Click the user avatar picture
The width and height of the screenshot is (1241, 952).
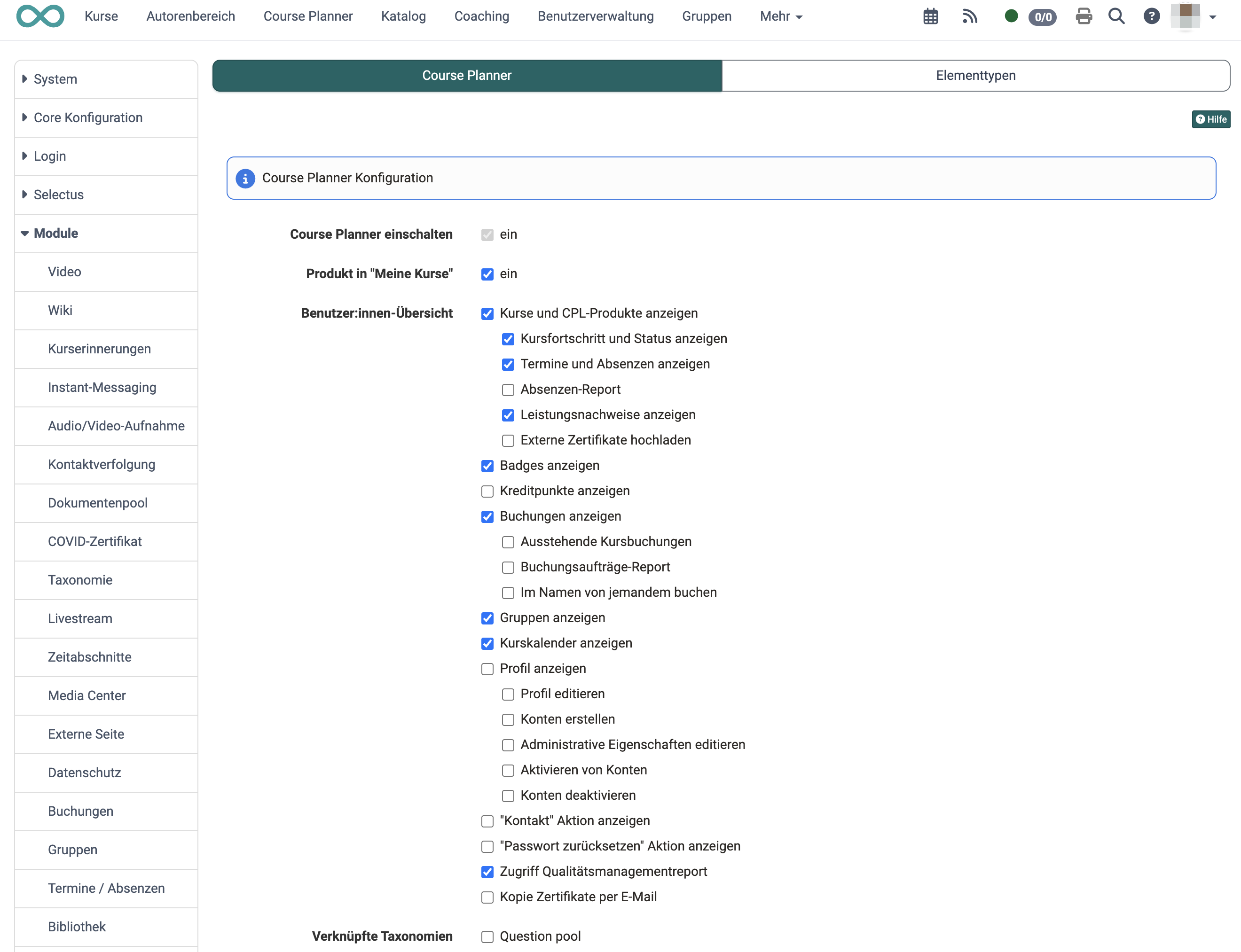pyautogui.click(x=1186, y=16)
